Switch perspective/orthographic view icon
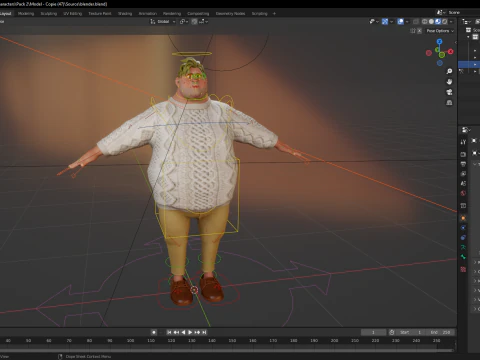The image size is (480, 360). pos(449,103)
